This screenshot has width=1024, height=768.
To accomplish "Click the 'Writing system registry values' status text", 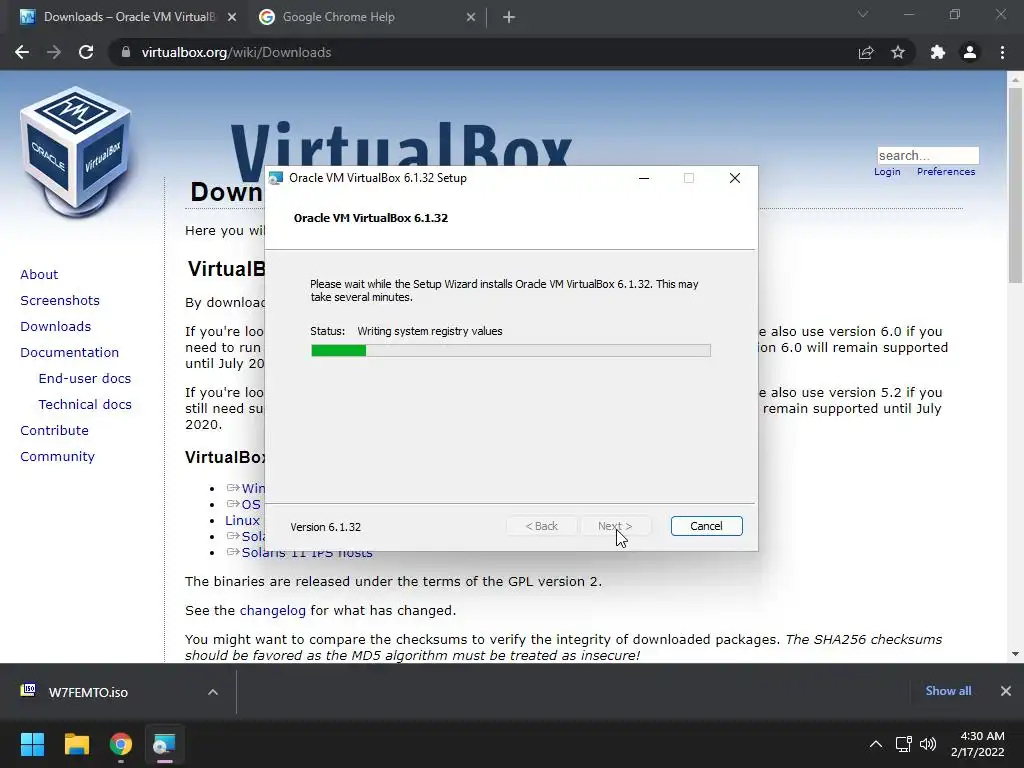I will (430, 331).
